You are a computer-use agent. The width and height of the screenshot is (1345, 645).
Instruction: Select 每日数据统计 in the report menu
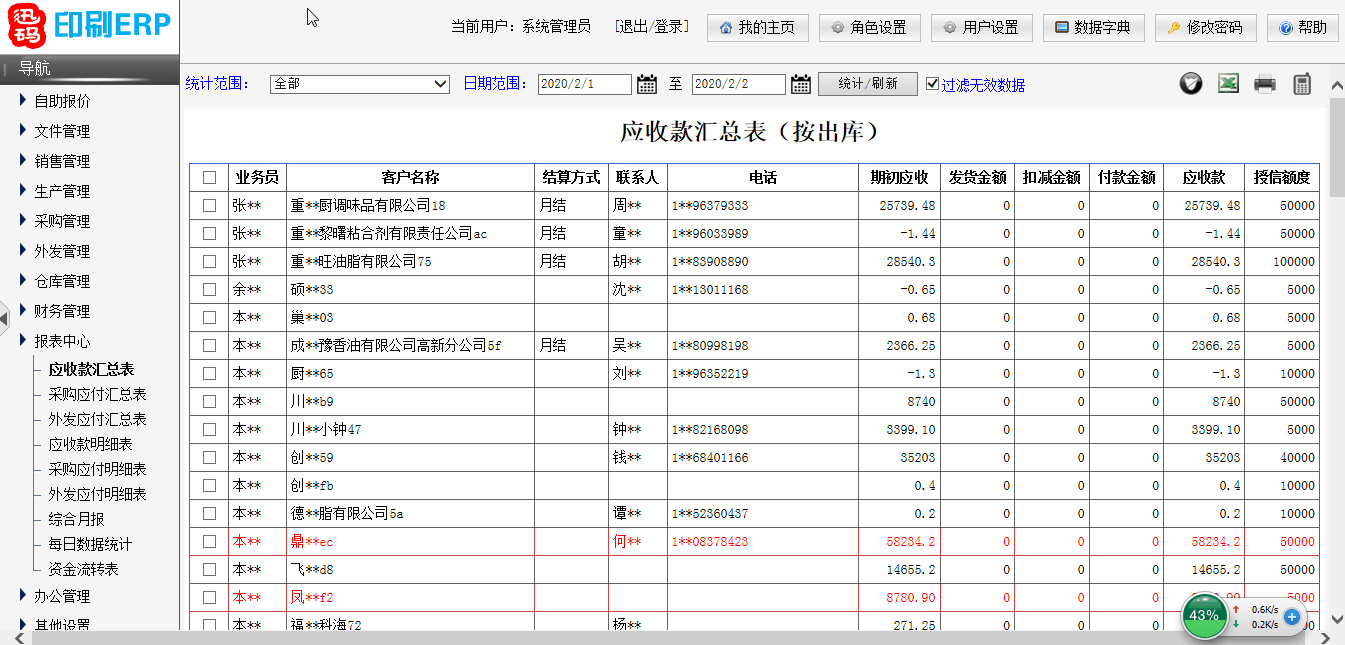[x=90, y=544]
